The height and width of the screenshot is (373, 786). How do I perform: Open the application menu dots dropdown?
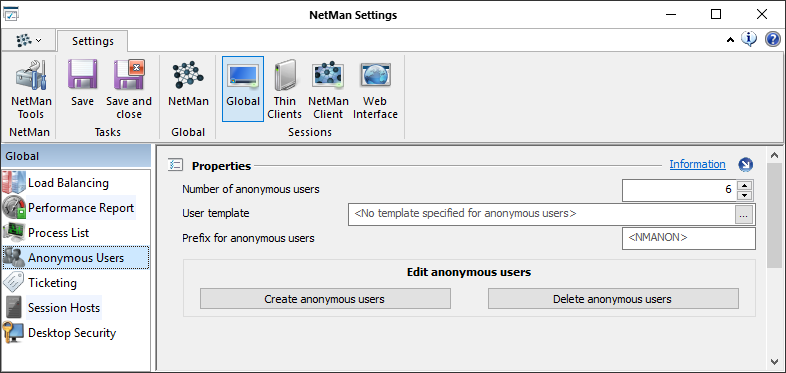pyautogui.click(x=29, y=40)
